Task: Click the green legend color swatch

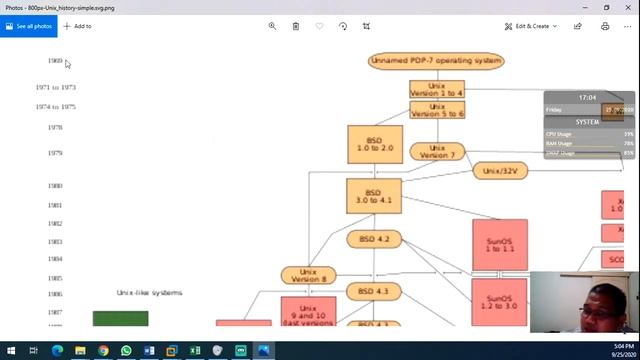Action: tap(120, 318)
